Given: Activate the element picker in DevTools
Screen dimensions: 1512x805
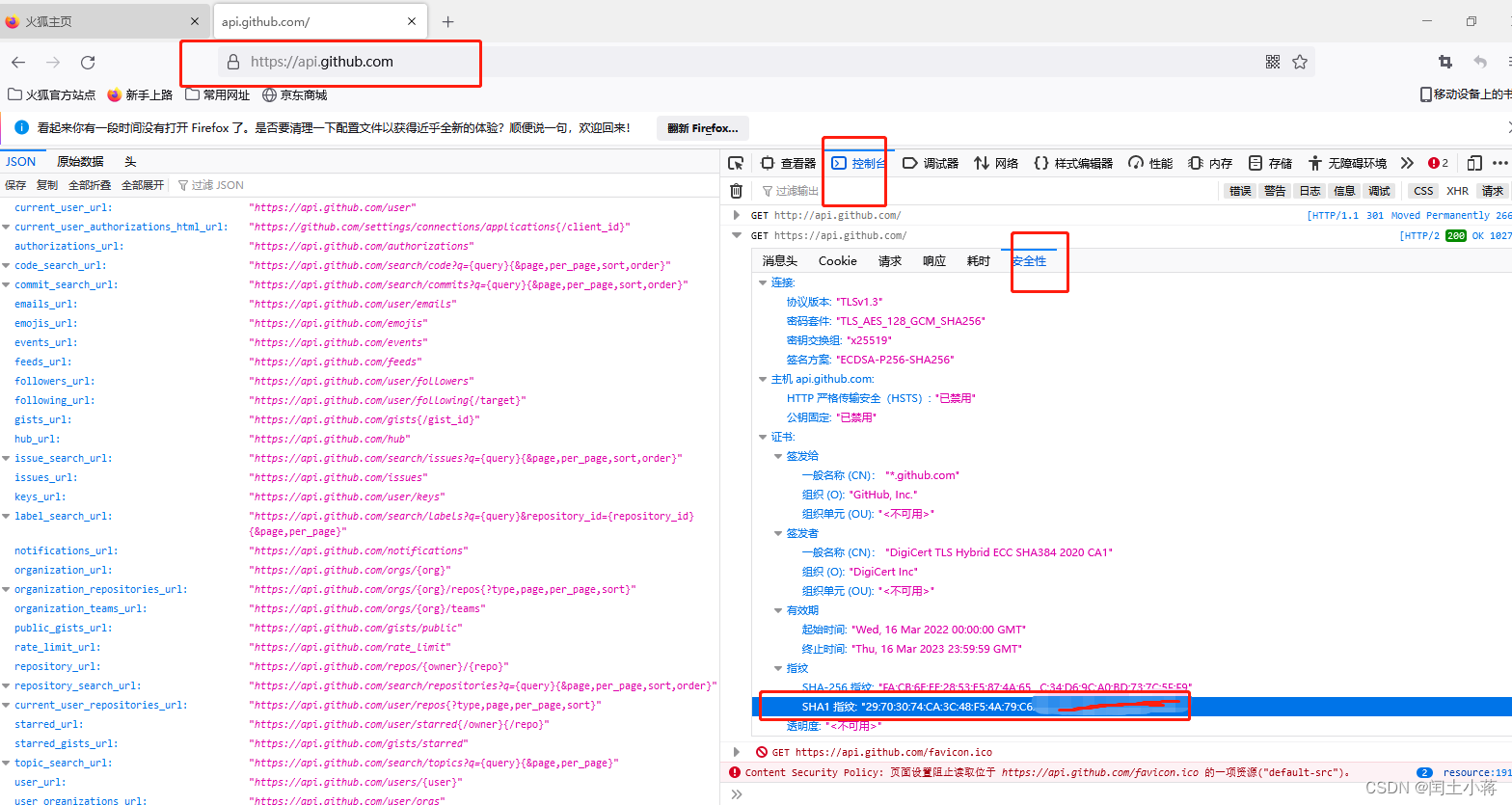Looking at the screenshot, I should click(x=736, y=163).
